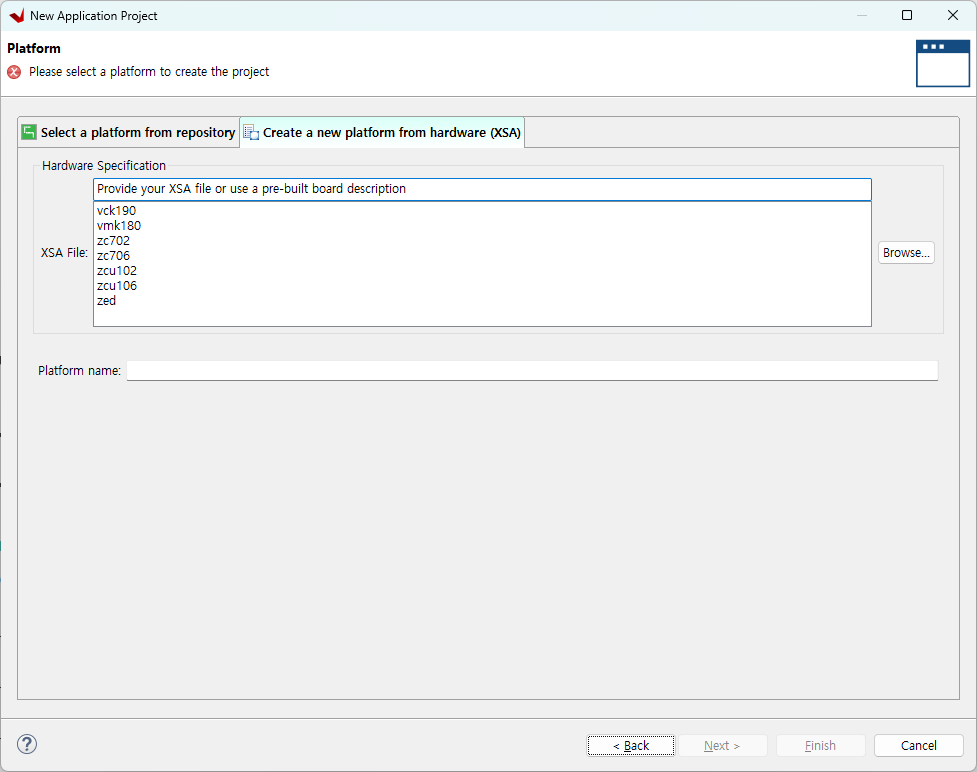Click Browse... to locate an XSA file
This screenshot has height=772, width=977.
(x=906, y=253)
